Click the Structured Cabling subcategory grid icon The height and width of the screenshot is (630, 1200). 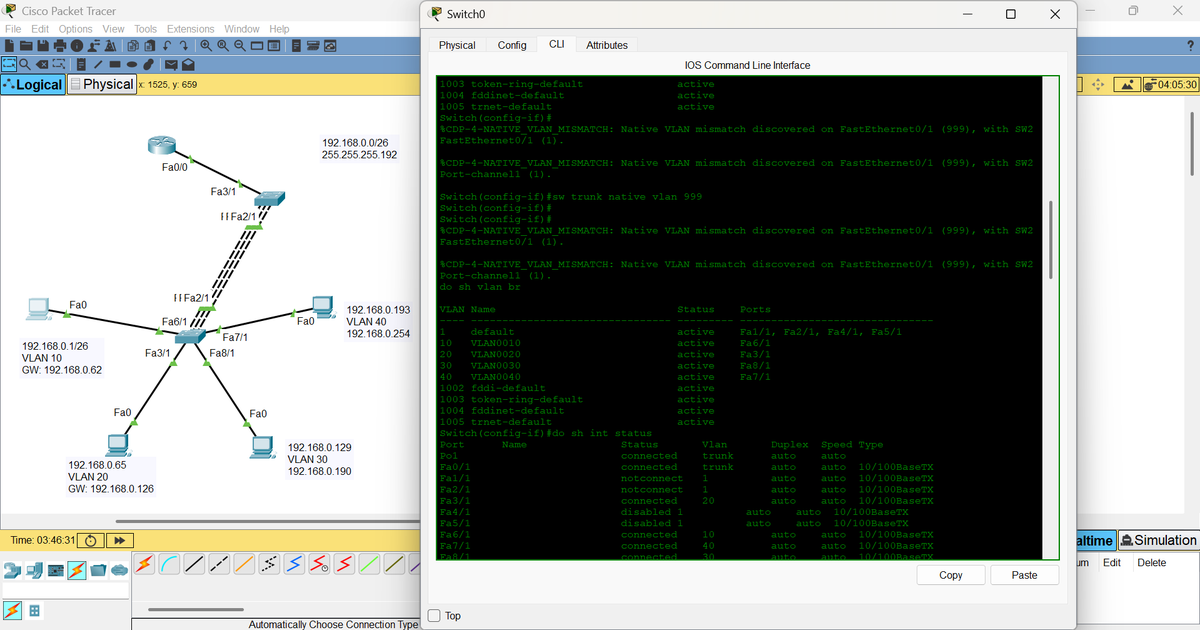[34, 610]
